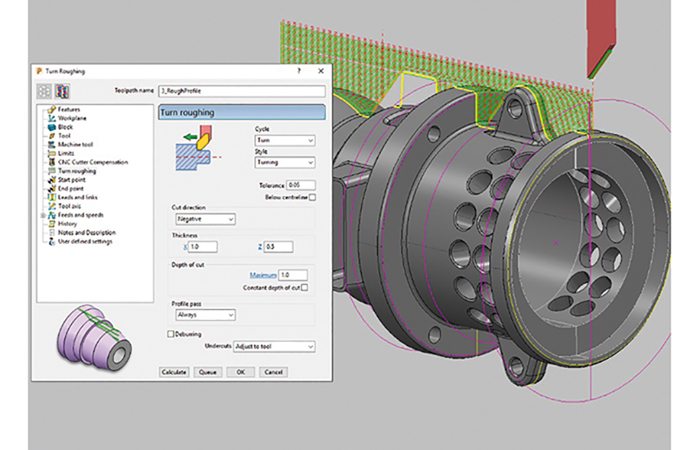The image size is (700, 450).
Task: Open the Undercuts dropdown
Action: click(x=274, y=346)
